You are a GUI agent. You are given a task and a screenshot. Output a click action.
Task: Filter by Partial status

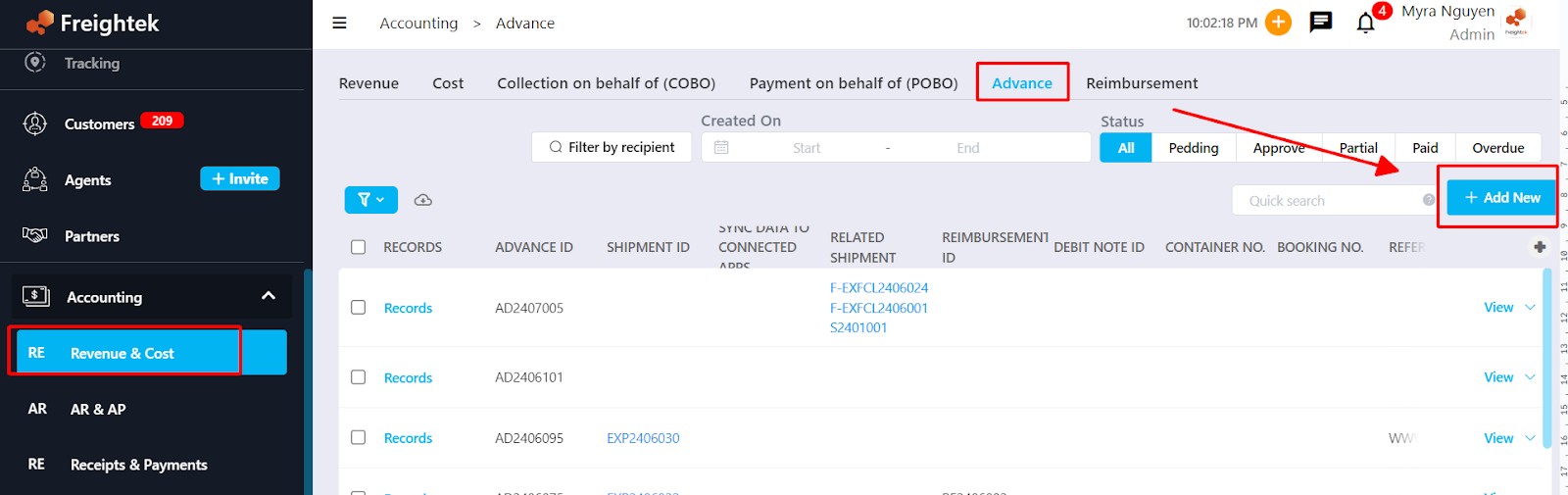pos(1358,148)
